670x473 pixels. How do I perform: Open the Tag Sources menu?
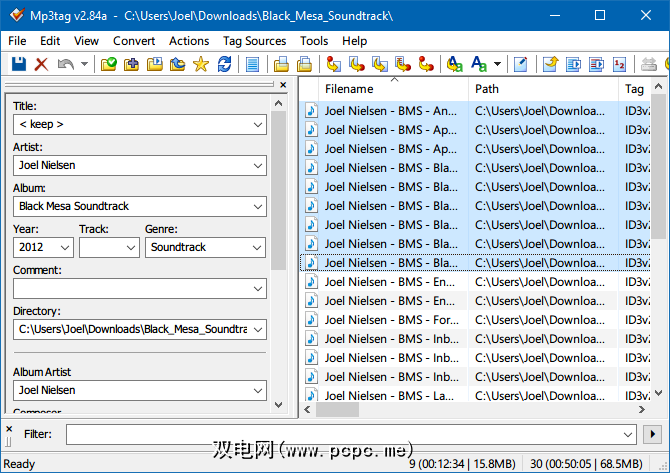[254, 41]
